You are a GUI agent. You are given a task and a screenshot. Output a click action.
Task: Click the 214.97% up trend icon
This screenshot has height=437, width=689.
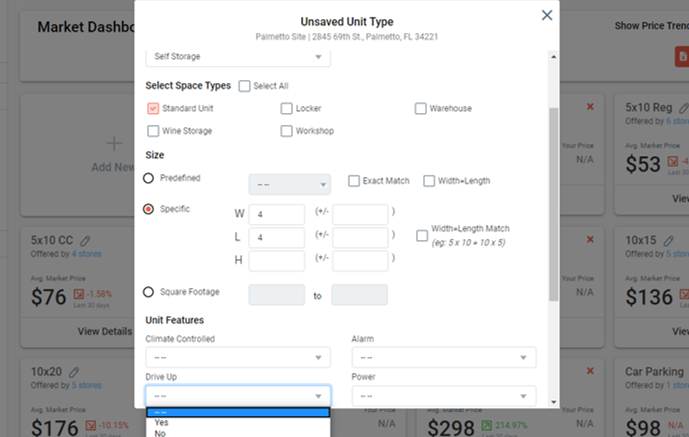coord(487,425)
